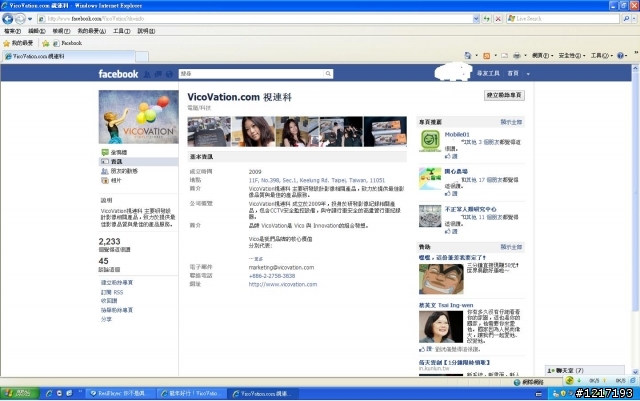Click the Facebook notifications globe icon
This screenshot has height=401, width=640.
(x=169, y=74)
